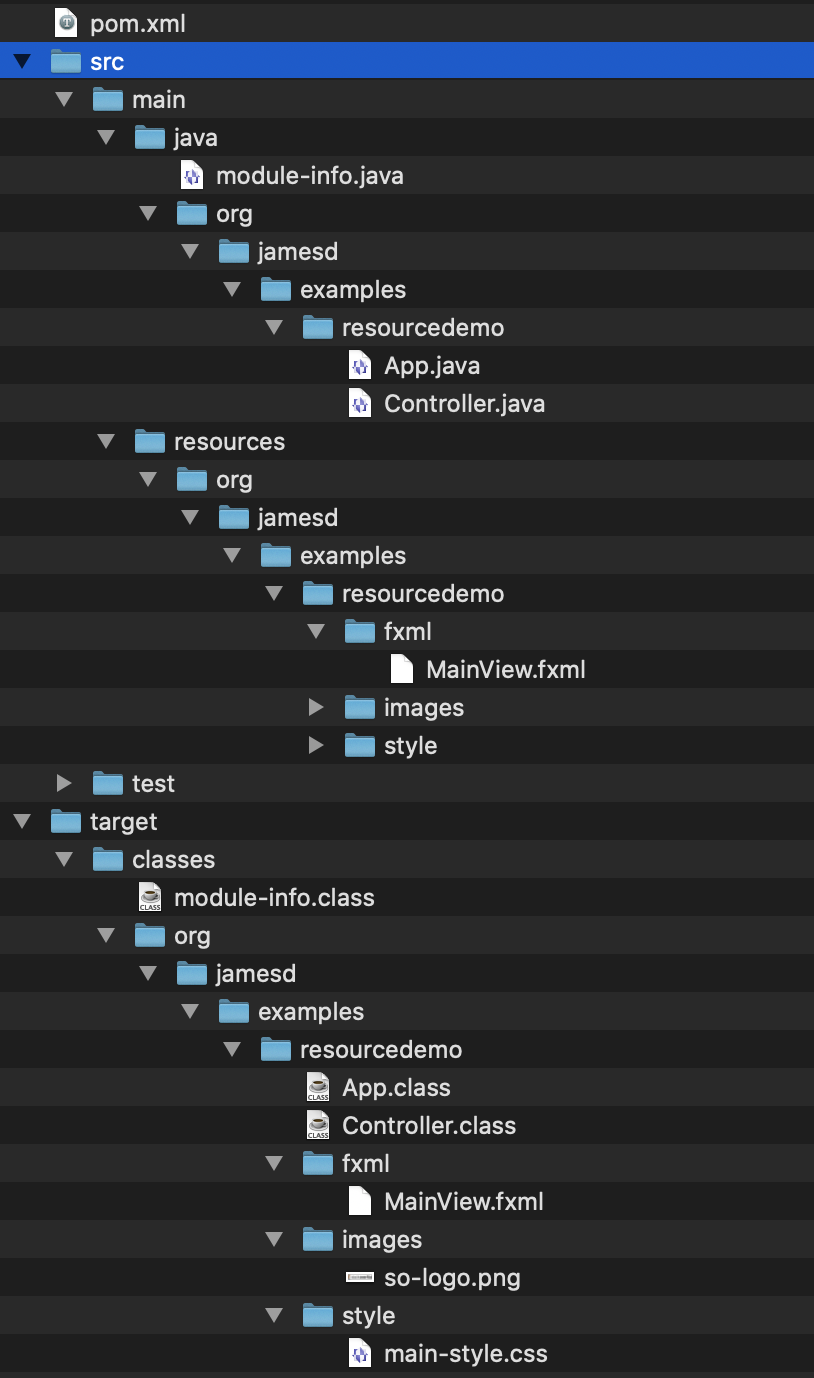Click the module-info.class file icon

(x=150, y=897)
